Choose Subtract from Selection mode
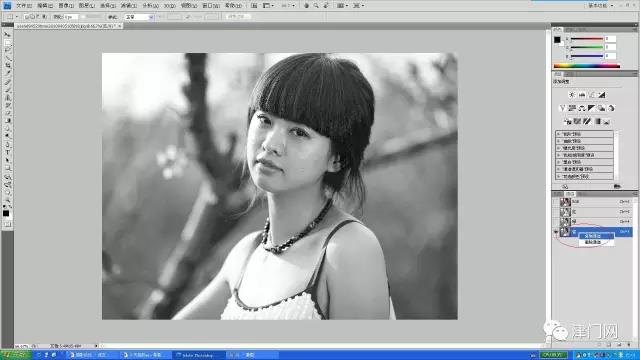The width and height of the screenshot is (640, 360). click(x=38, y=17)
